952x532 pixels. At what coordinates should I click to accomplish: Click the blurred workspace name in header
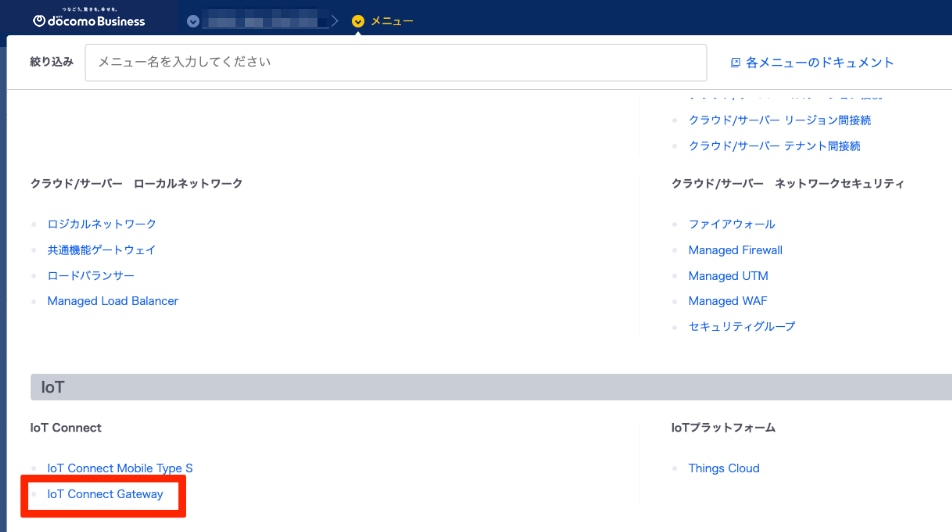click(264, 21)
